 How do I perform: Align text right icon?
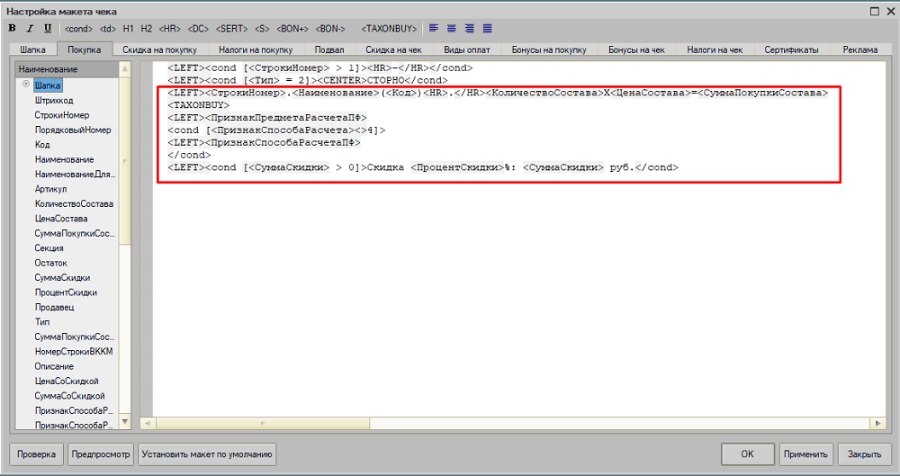pyautogui.click(x=470, y=28)
